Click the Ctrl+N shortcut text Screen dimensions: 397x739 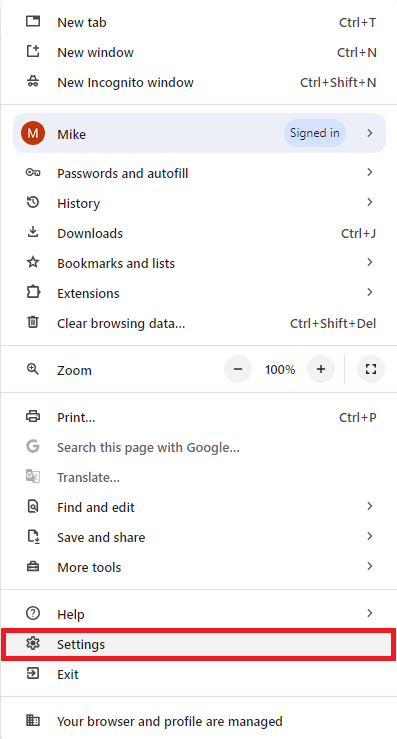tap(357, 52)
